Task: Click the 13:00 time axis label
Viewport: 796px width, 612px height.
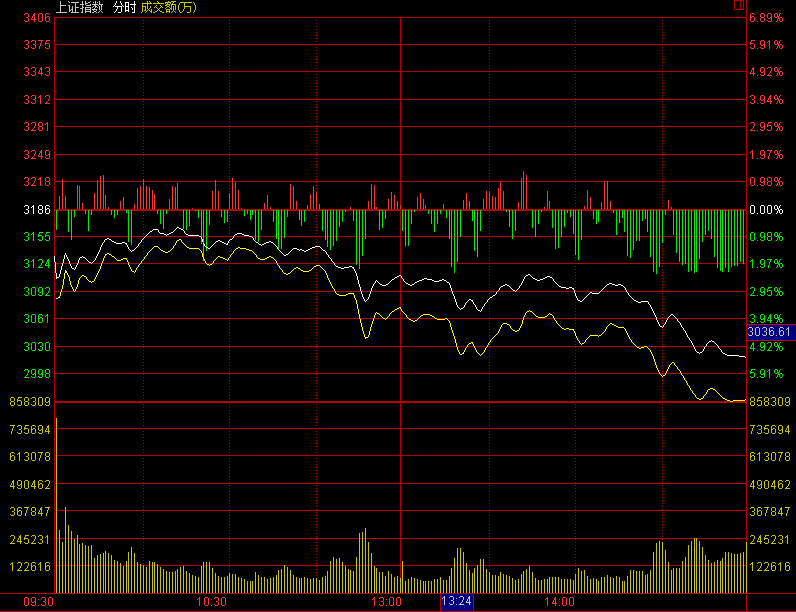Action: (386, 603)
